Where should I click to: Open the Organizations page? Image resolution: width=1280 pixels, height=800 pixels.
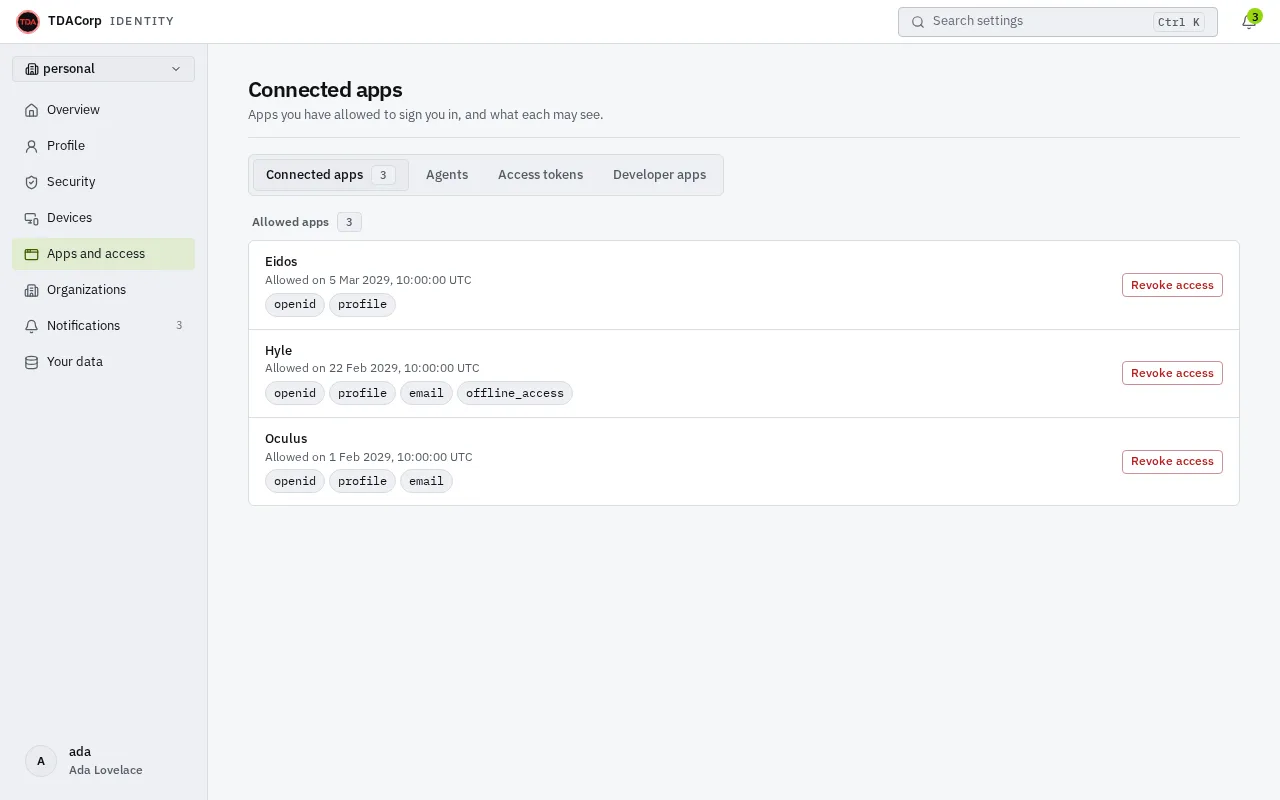point(103,290)
